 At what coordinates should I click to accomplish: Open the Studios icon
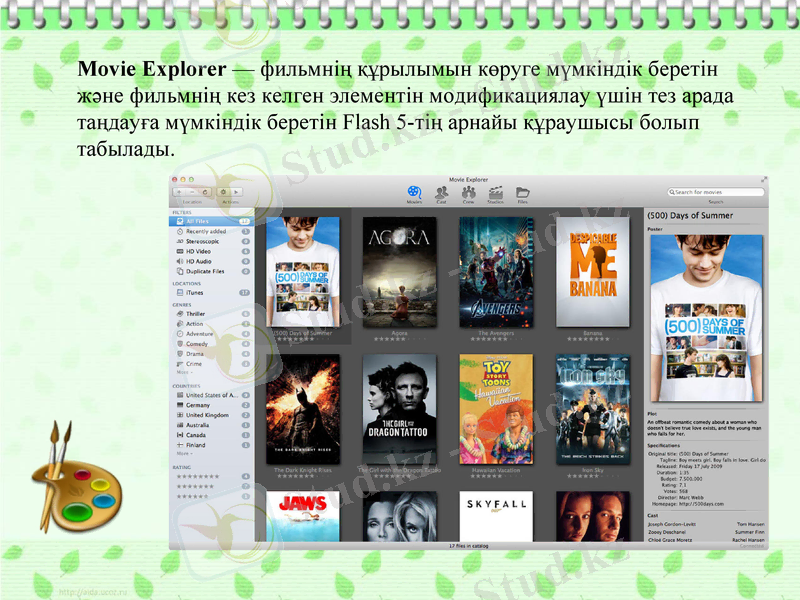pyautogui.click(x=495, y=193)
